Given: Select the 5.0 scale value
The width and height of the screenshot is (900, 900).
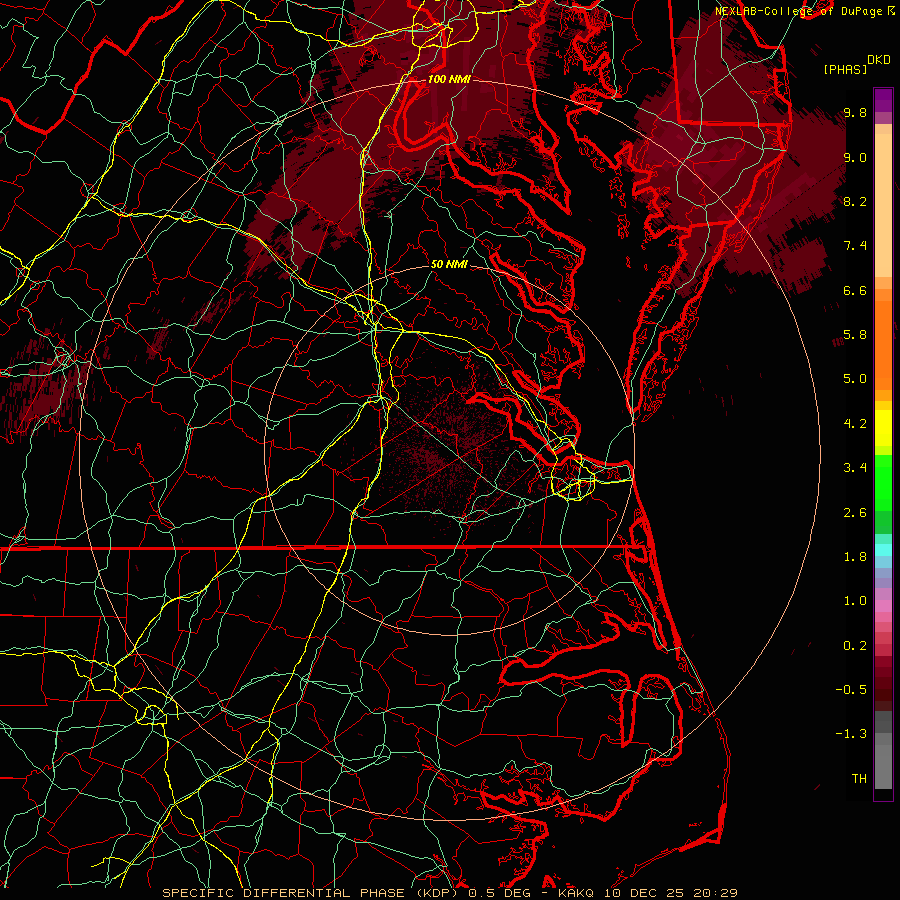Looking at the screenshot, I should (x=855, y=379).
